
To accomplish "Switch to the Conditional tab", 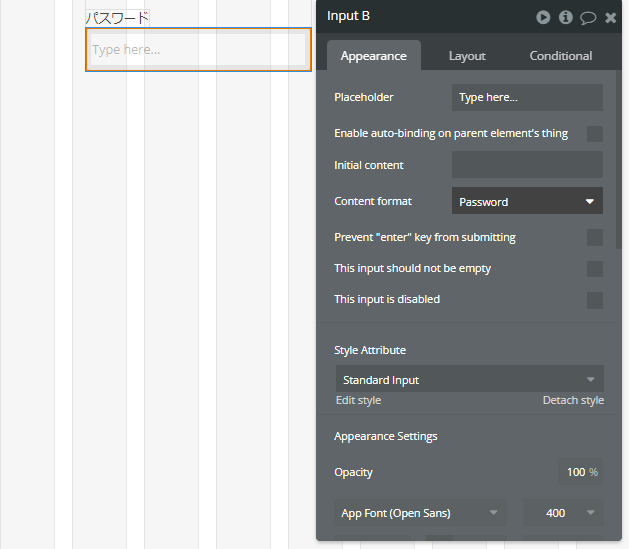I will click(560, 56).
